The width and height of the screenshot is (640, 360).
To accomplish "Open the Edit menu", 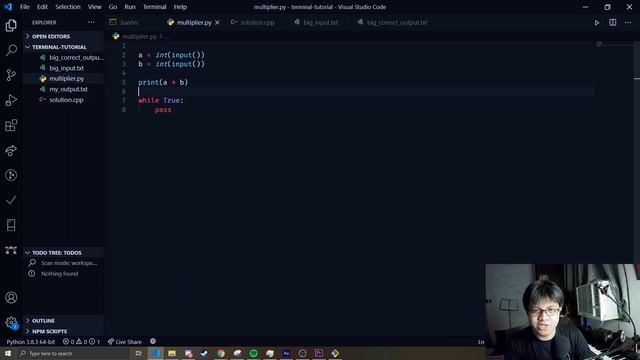I will 42,7.
